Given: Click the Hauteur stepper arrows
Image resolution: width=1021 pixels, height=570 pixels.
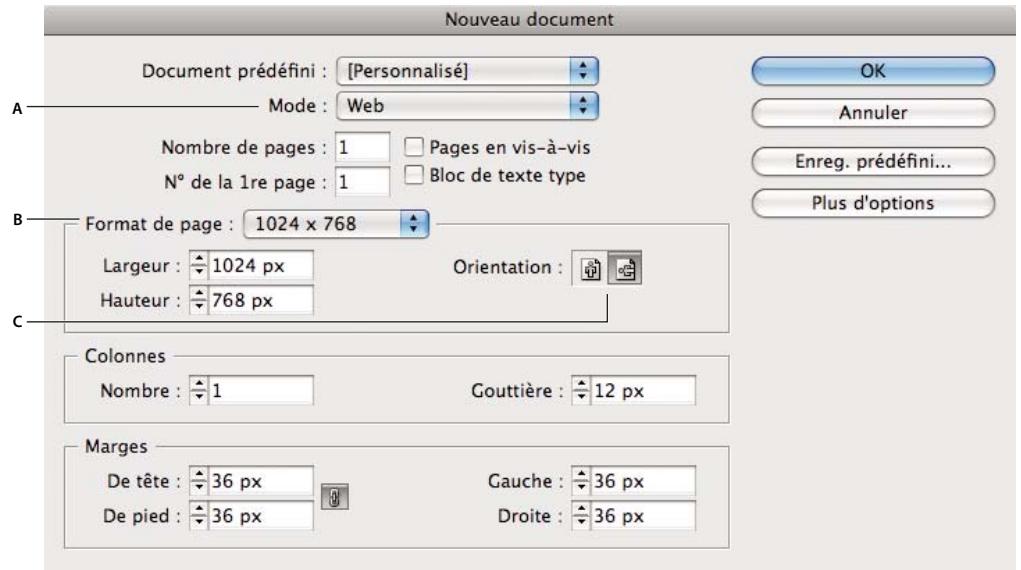Looking at the screenshot, I should [199, 300].
